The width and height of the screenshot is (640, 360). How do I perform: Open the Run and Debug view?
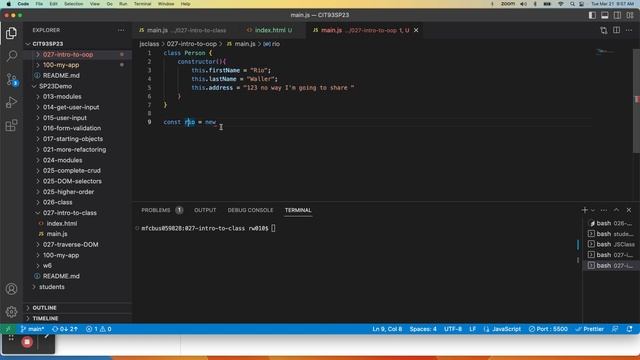[11, 102]
